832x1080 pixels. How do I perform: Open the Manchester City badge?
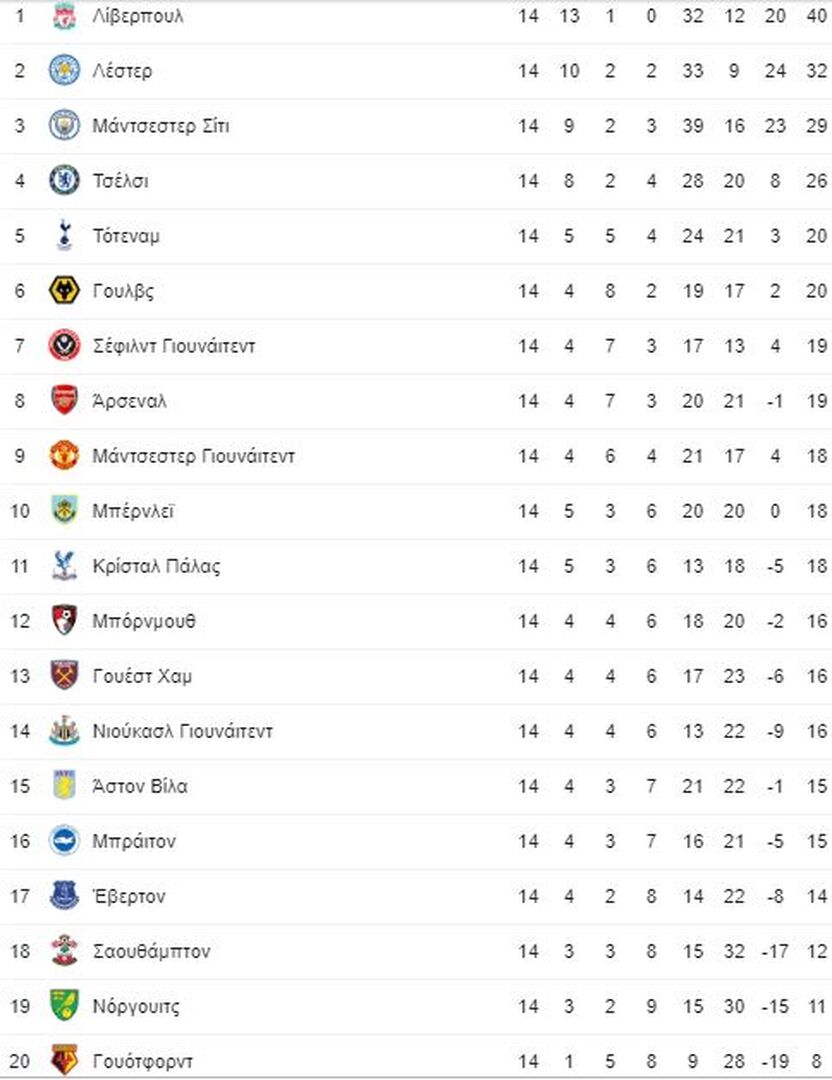coord(64,125)
